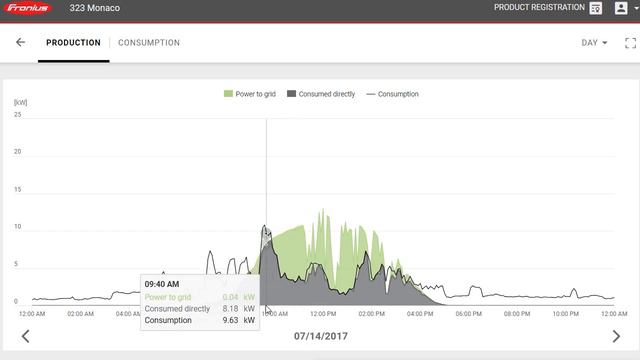Go back using the left arrow
The width and height of the screenshot is (640, 360).
(20, 42)
